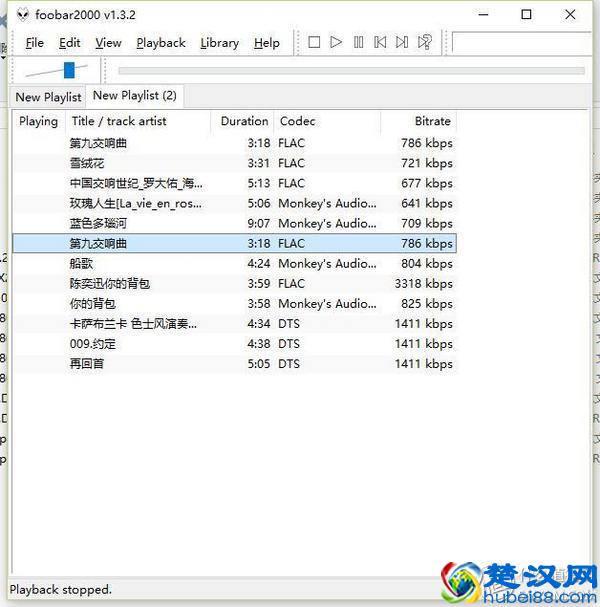Screen dimensions: 600x607
Task: Select the 雪绒花 track row
Action: (235, 163)
